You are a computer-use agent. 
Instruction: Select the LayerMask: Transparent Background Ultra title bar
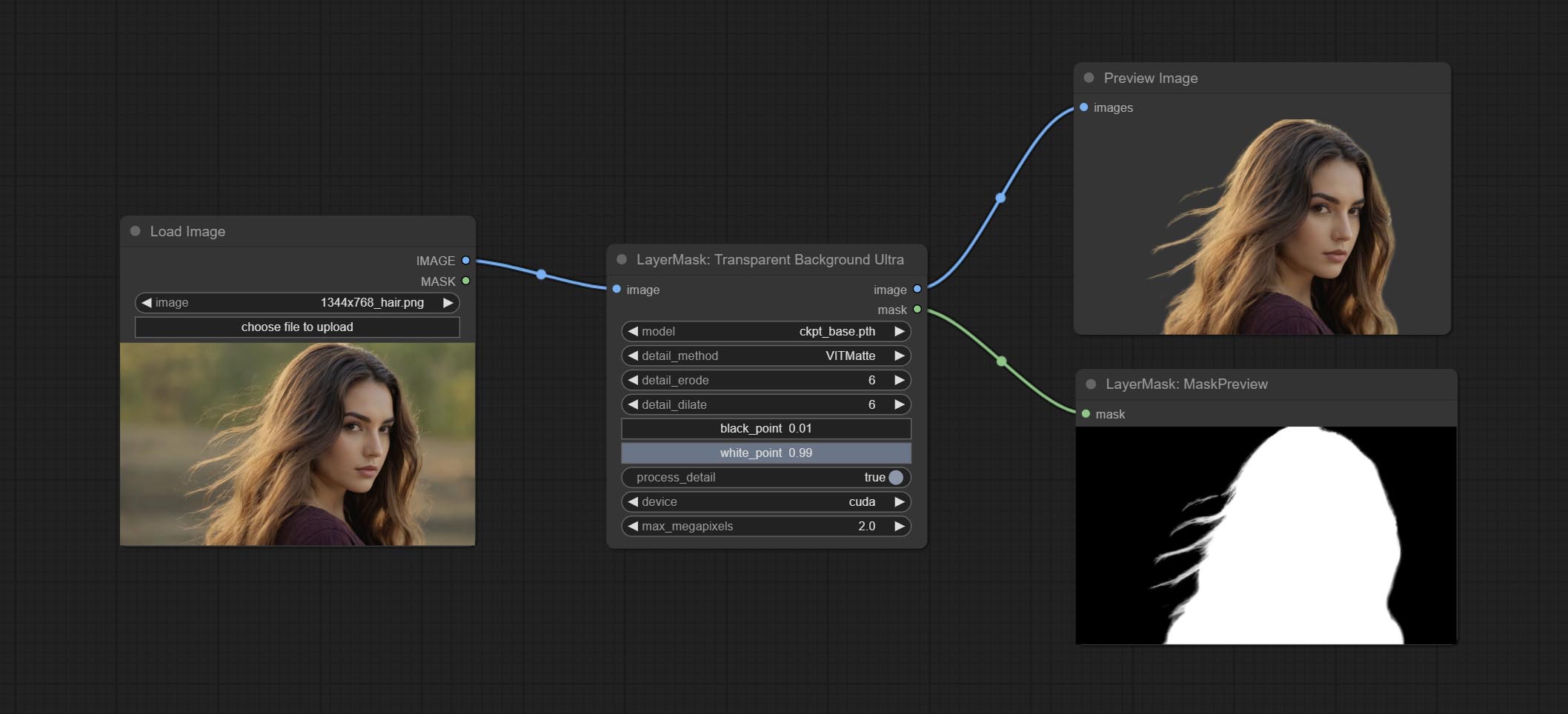point(767,259)
